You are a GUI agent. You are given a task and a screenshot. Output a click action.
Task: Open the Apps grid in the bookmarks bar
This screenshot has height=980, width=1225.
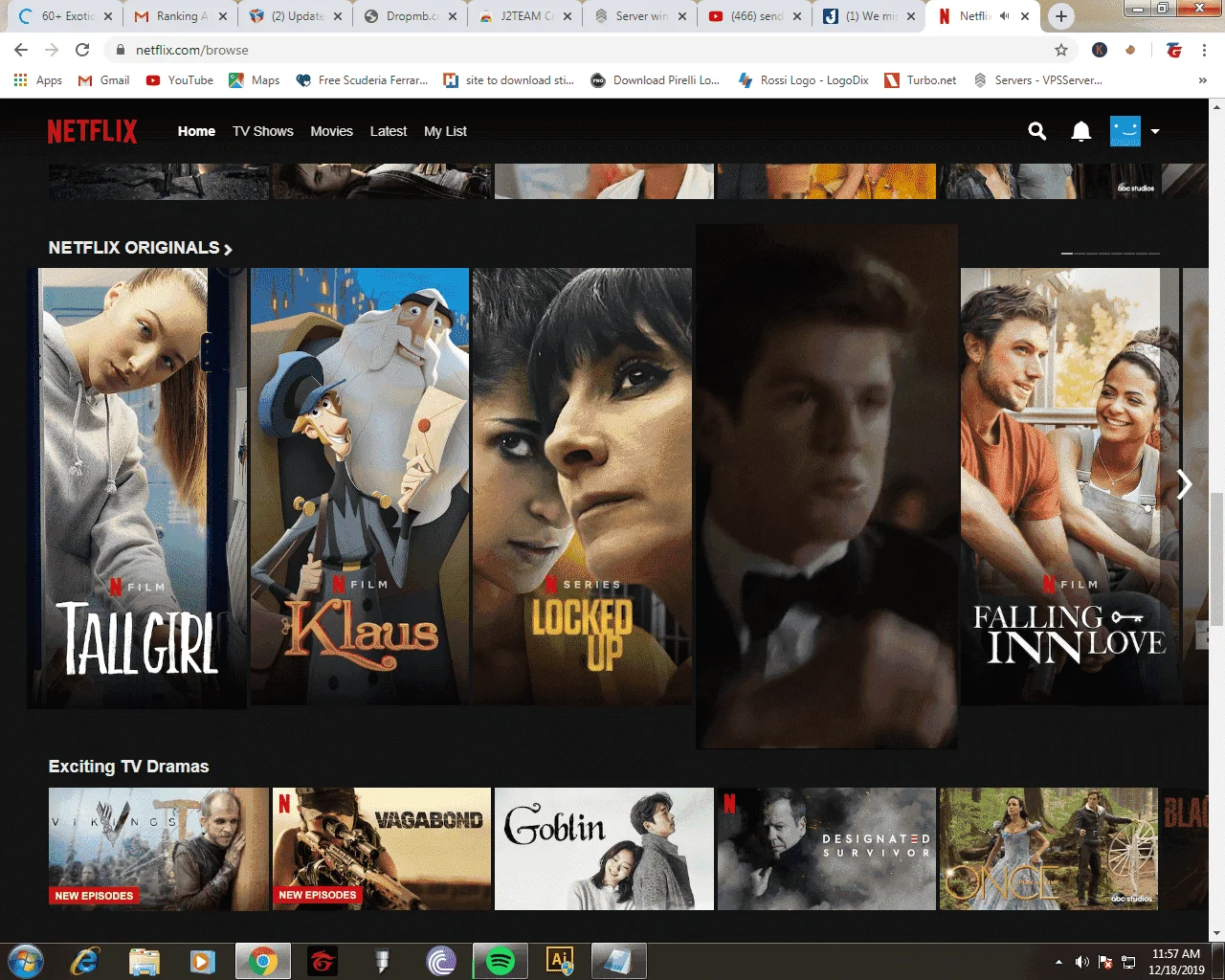pos(38,80)
